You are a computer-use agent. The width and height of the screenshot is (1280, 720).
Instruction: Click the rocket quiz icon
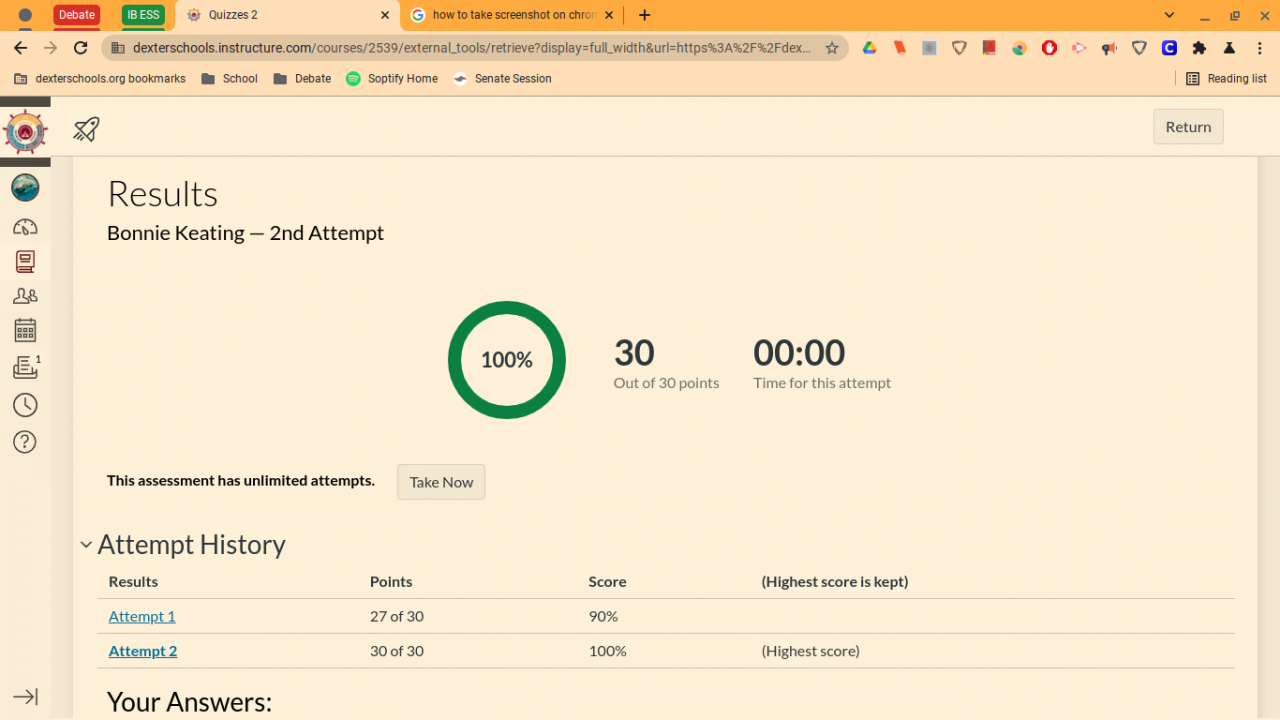coord(87,128)
